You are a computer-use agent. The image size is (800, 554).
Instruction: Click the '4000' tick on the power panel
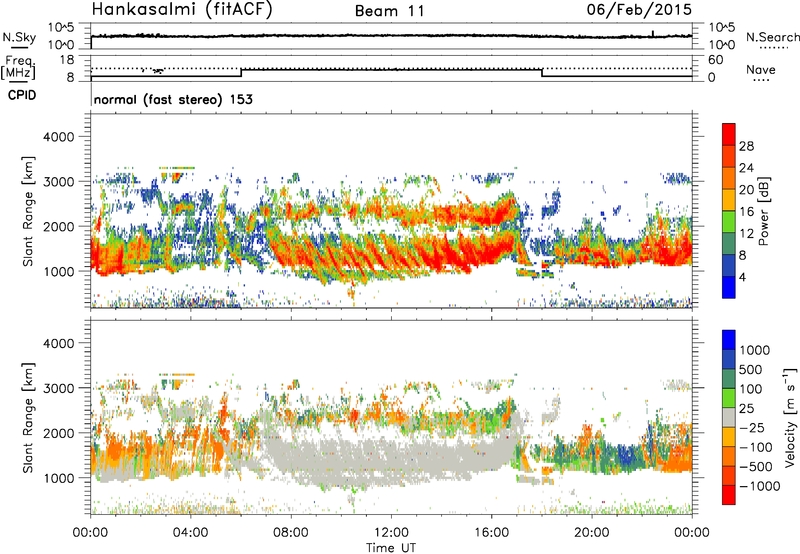click(58, 137)
